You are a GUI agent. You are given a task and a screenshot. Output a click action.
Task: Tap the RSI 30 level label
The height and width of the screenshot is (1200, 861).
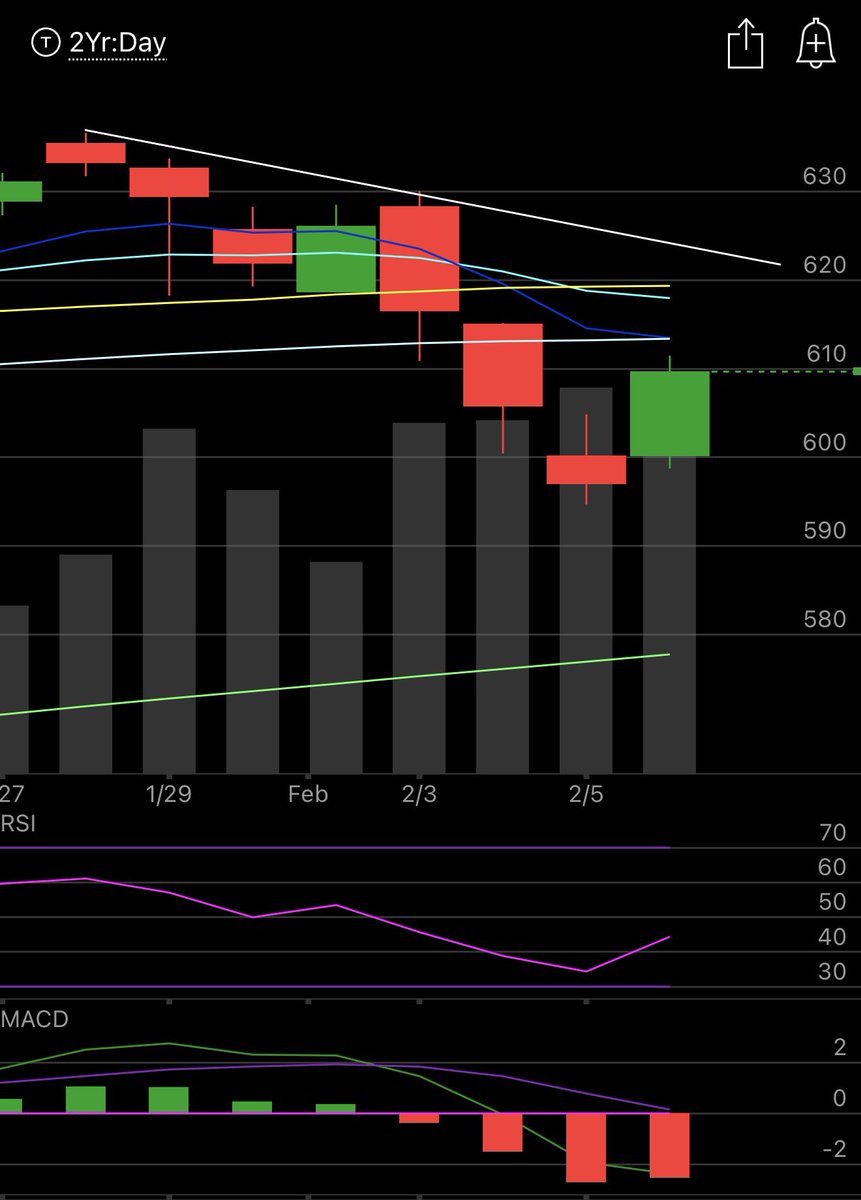[x=832, y=971]
